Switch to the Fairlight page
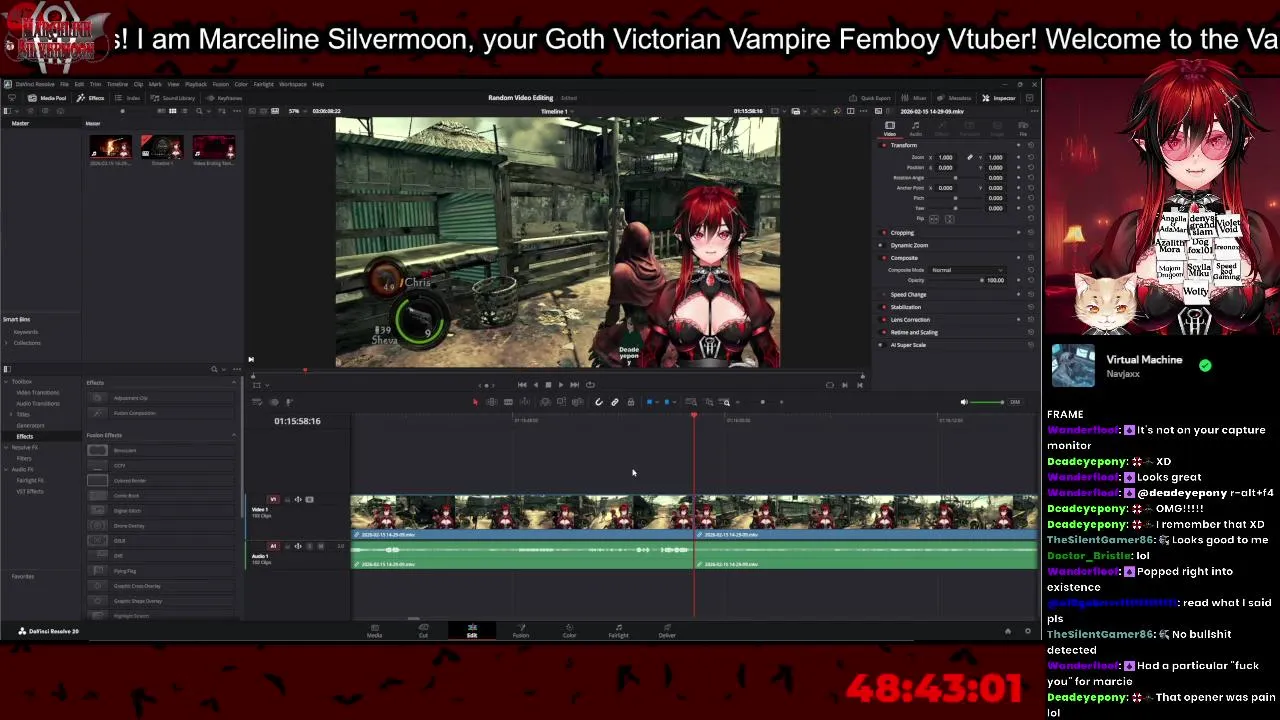Image resolution: width=1280 pixels, height=720 pixels. pos(618,631)
